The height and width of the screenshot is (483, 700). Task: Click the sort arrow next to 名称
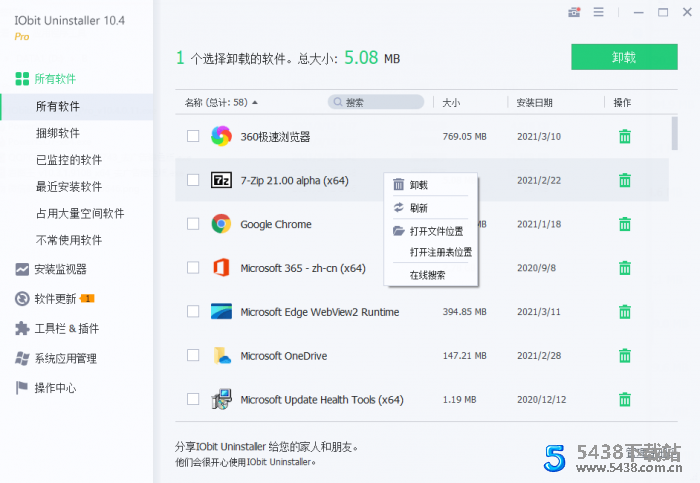pos(255,103)
